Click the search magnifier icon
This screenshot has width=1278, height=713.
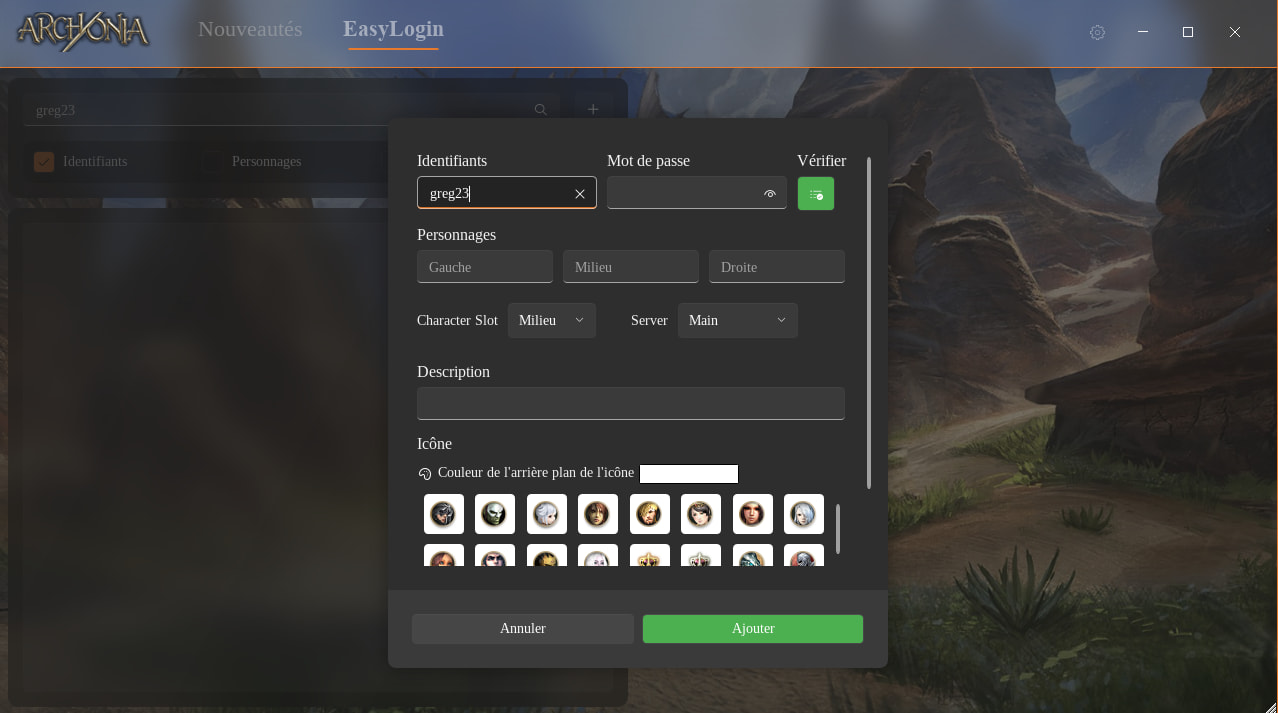(x=541, y=110)
